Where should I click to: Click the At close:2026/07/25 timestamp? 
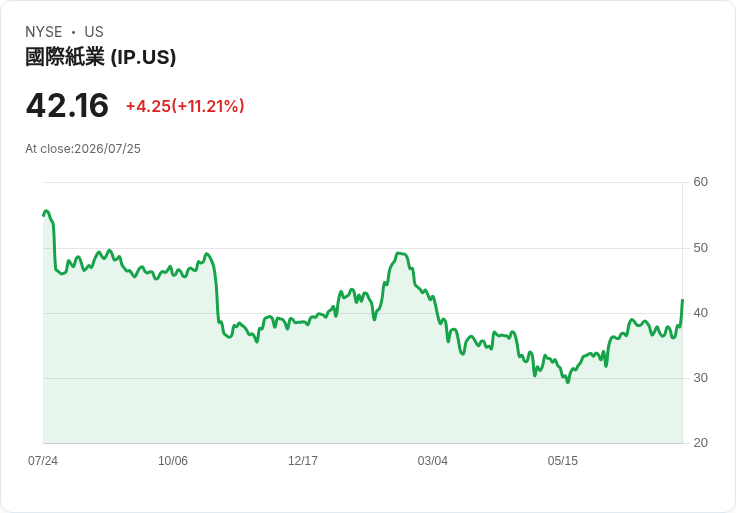click(x=83, y=149)
